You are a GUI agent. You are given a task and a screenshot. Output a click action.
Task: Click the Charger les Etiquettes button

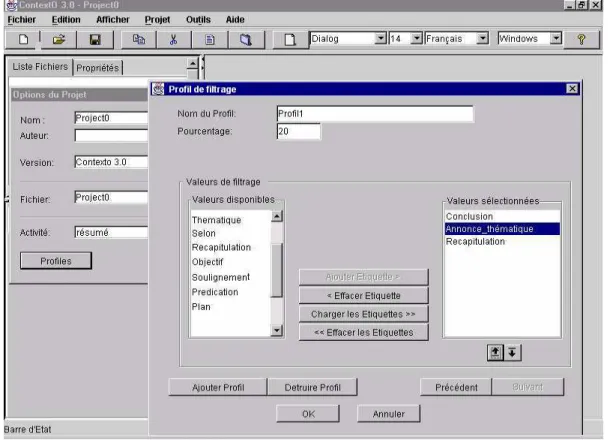click(364, 314)
